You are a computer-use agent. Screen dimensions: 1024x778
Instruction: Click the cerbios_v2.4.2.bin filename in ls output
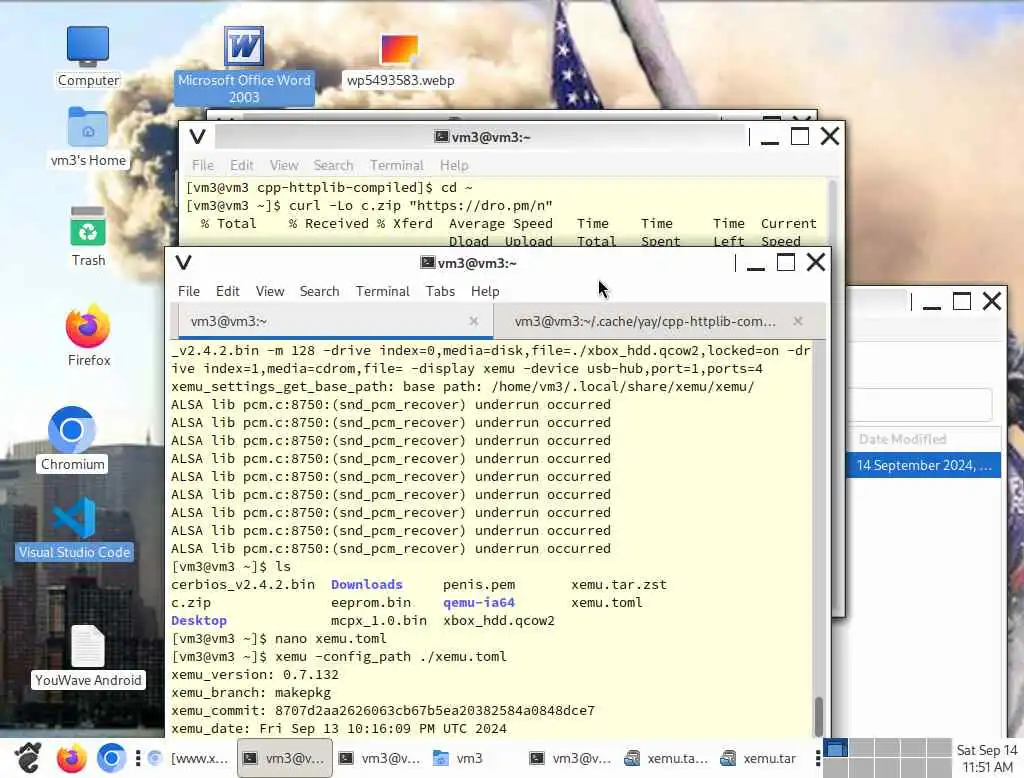[243, 585]
